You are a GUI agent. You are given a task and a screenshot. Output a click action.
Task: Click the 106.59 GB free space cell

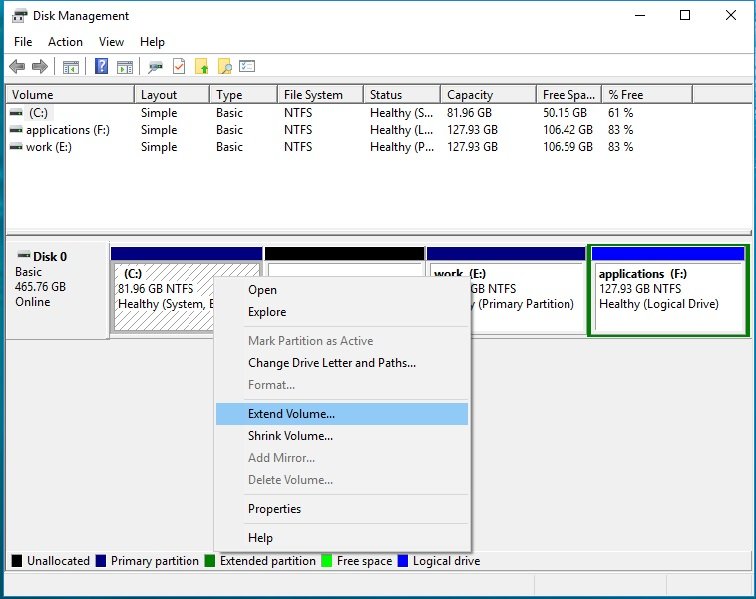[567, 147]
